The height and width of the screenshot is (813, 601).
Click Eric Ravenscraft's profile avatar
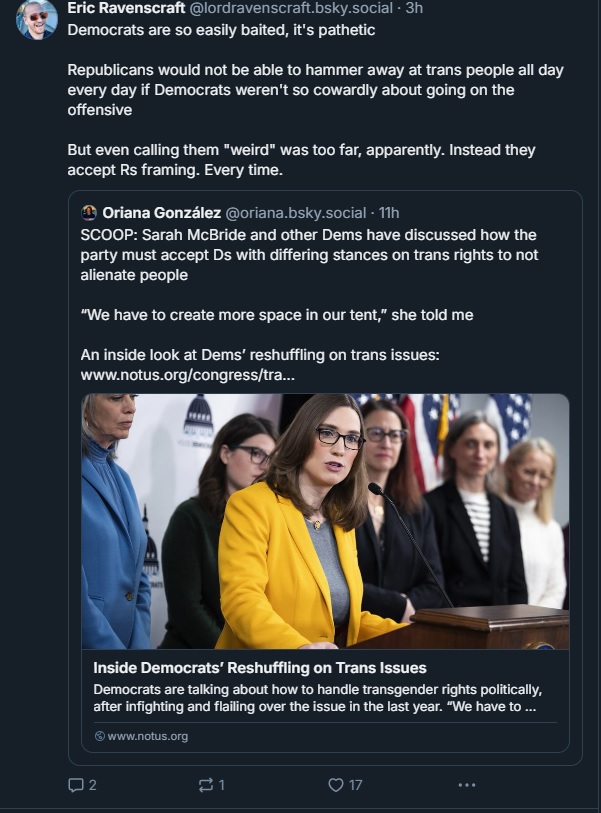click(x=36, y=20)
